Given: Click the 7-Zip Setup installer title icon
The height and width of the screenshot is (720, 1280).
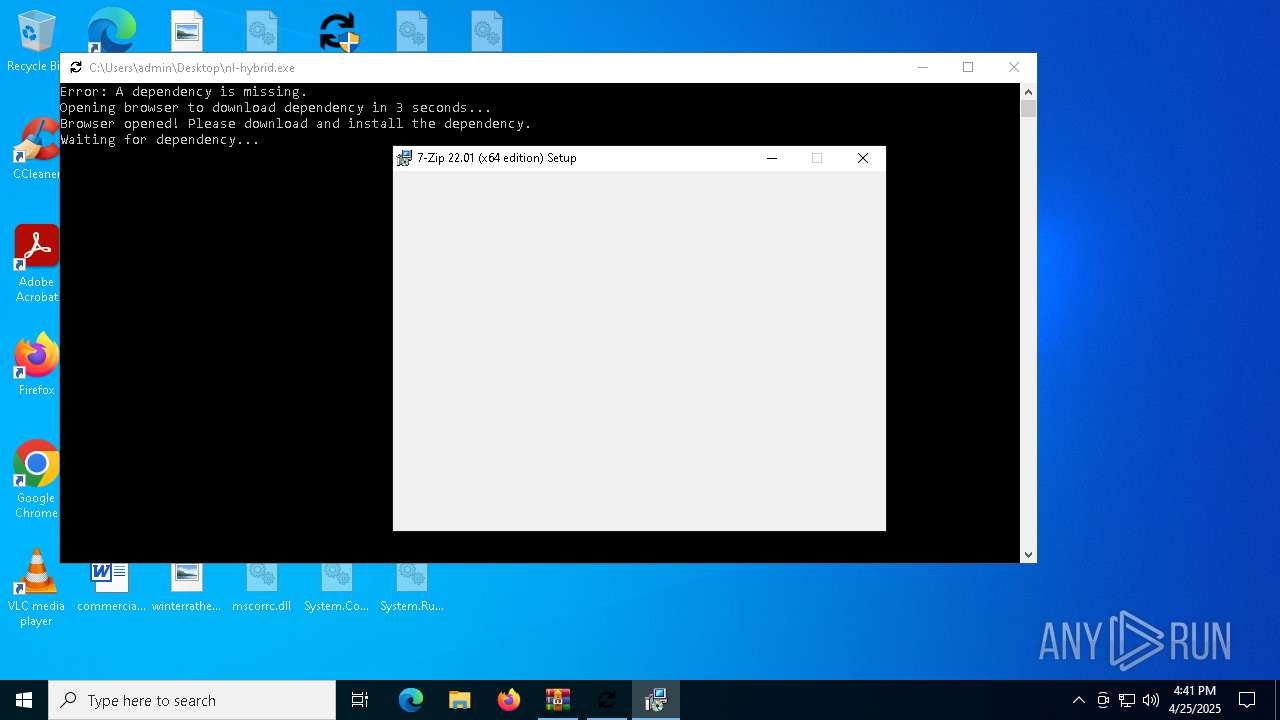Looking at the screenshot, I should coord(404,158).
